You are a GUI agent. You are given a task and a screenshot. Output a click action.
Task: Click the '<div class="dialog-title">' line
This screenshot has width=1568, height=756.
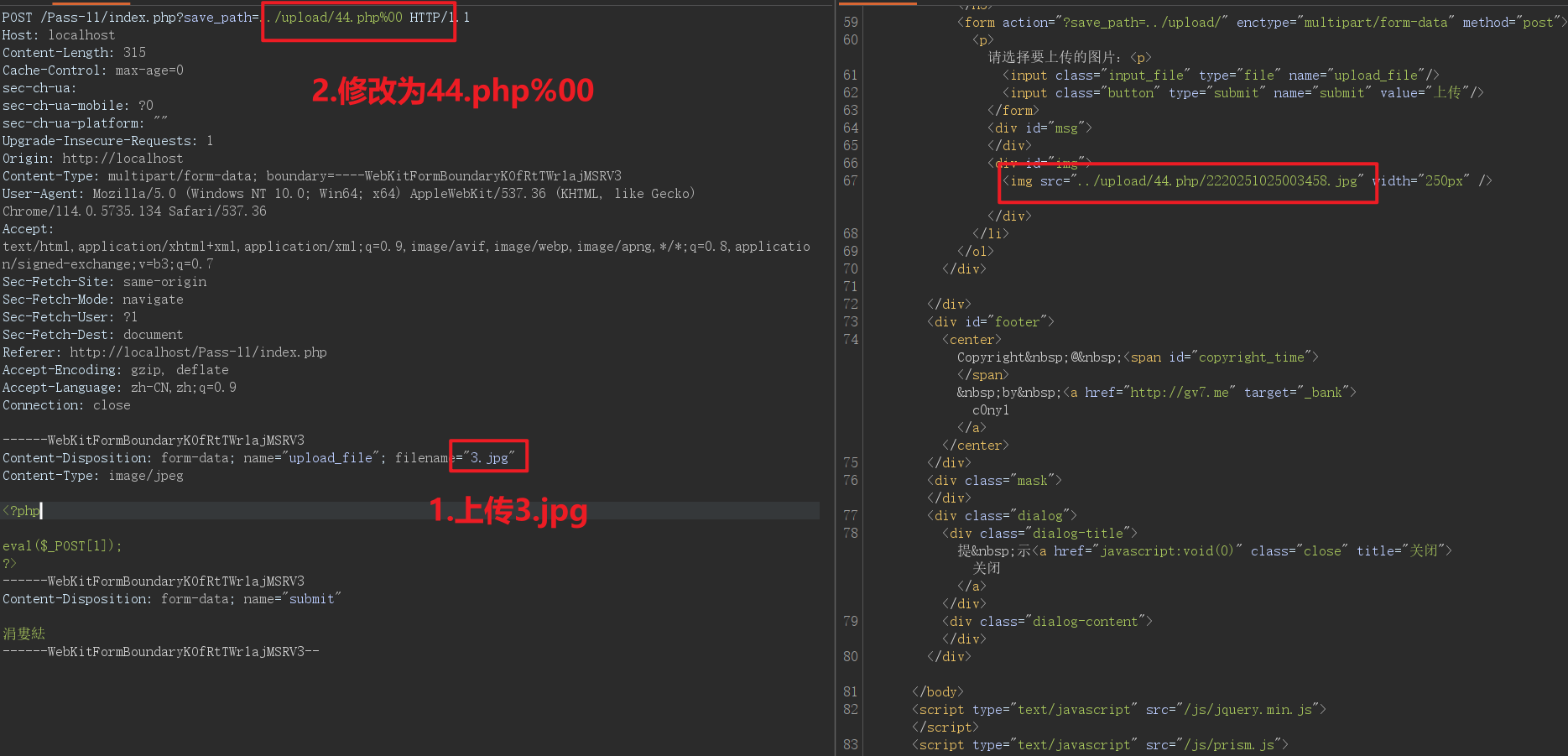coord(1040,533)
